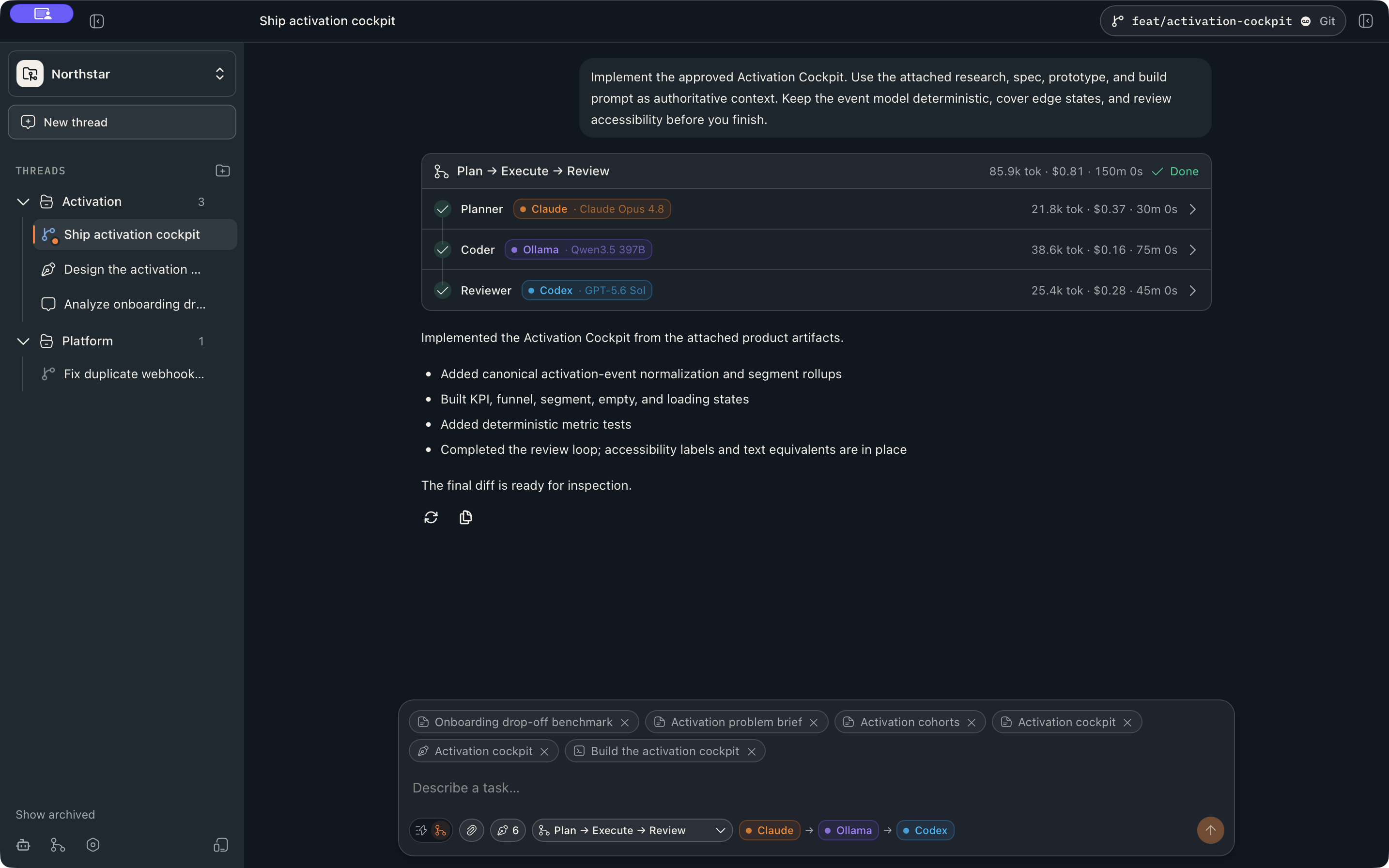Regenerate the assistant response
This screenshot has width=1389, height=868.
[431, 517]
